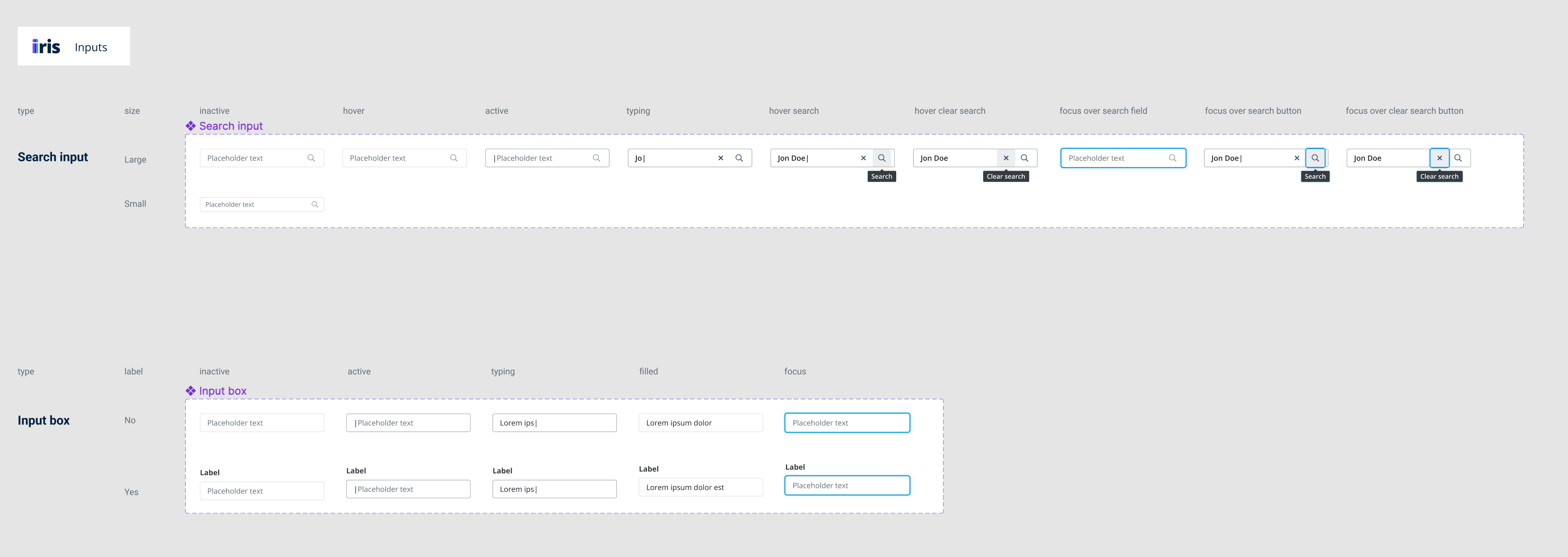Click the 'filled' column heading
The height and width of the screenshot is (557, 1568).
click(648, 371)
